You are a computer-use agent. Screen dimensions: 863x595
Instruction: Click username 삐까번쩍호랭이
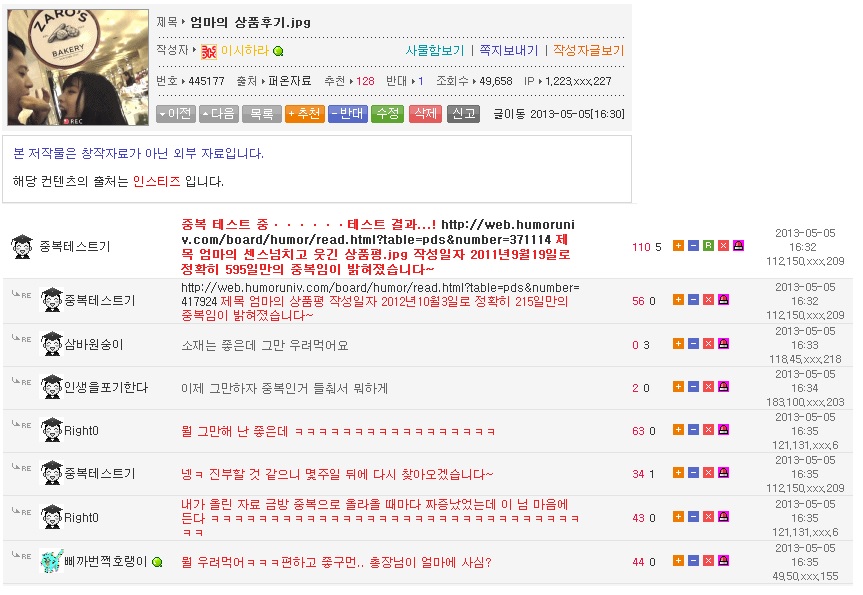(106, 561)
